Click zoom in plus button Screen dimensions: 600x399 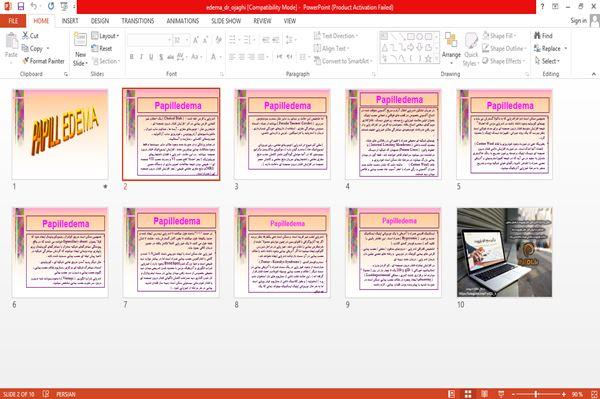coord(564,394)
